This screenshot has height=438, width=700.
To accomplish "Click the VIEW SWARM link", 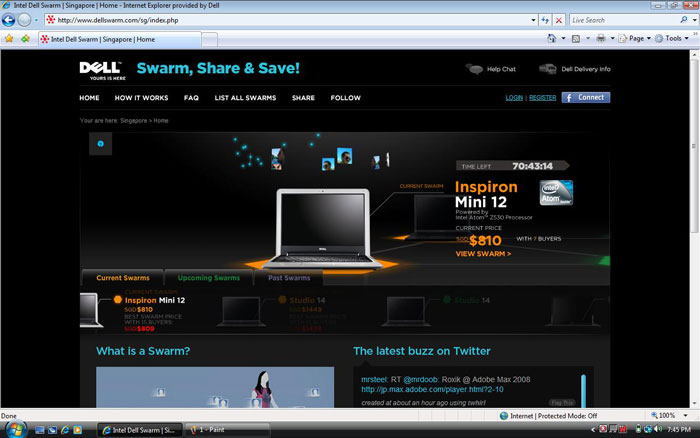I will 483,254.
